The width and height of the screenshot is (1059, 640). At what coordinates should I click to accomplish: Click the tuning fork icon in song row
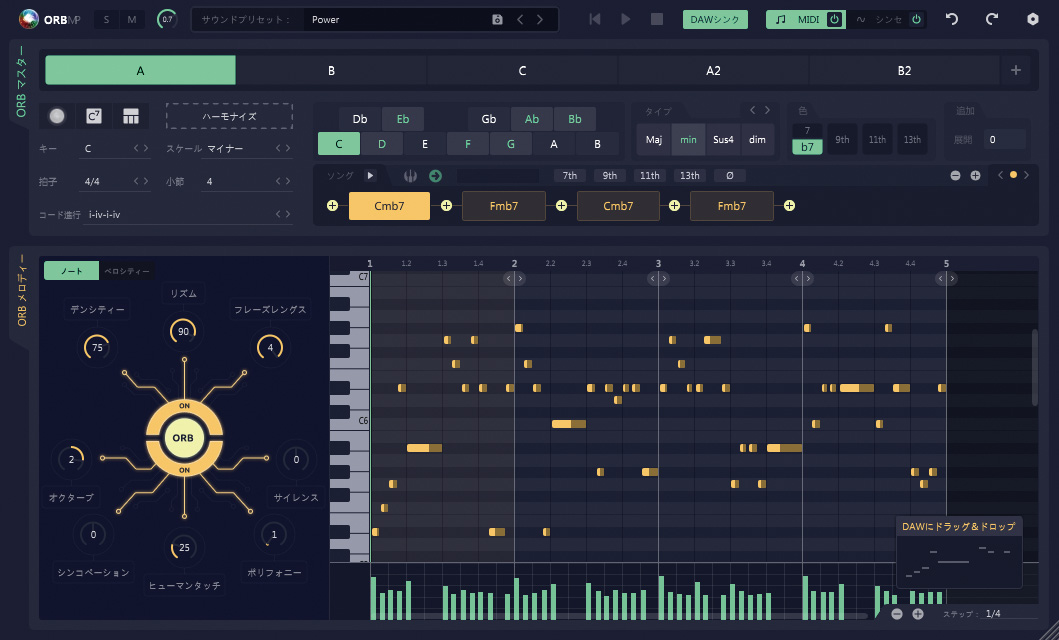[410, 176]
